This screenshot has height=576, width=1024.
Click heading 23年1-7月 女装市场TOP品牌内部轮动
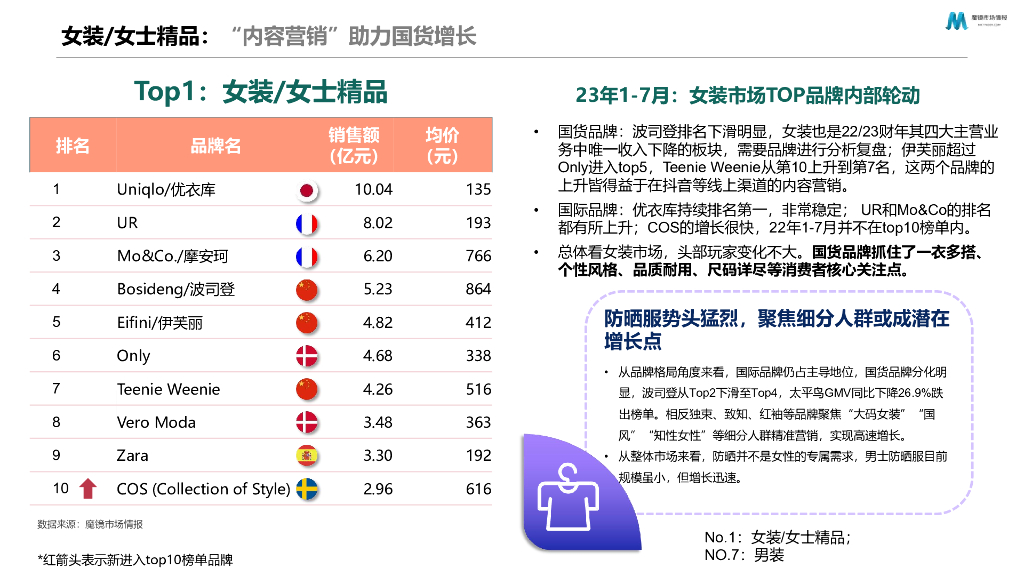click(x=748, y=95)
